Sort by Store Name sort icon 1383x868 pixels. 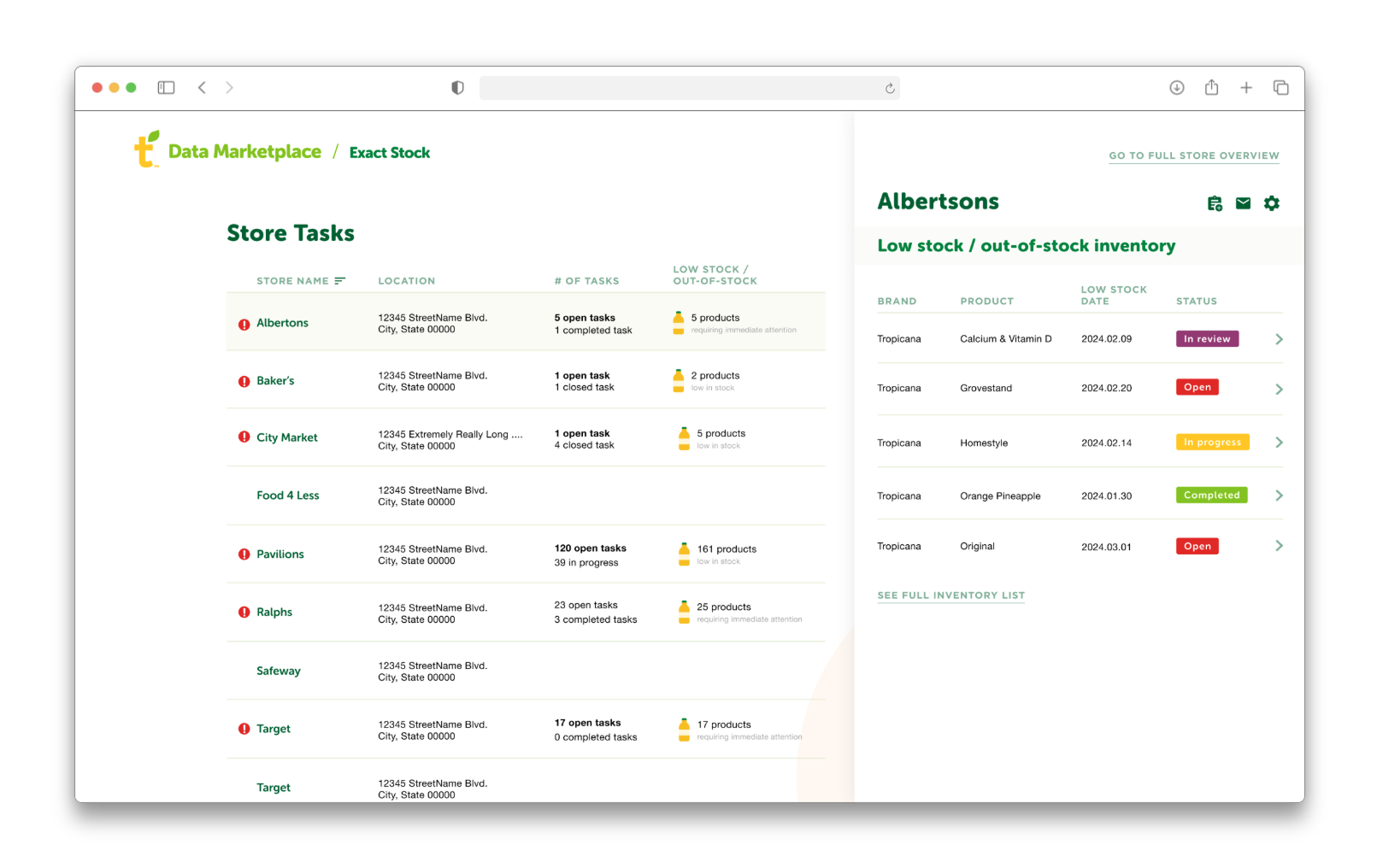coord(339,280)
